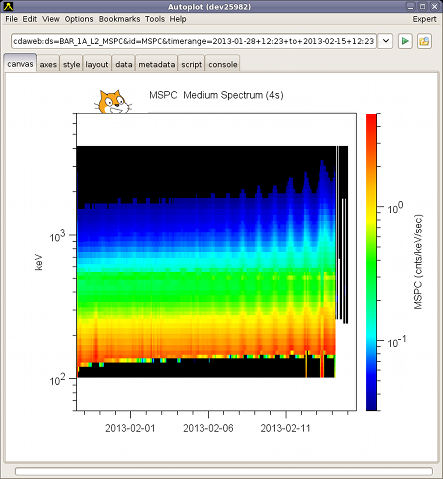
Task: Minimize the Autoplot window
Action: 410,6
